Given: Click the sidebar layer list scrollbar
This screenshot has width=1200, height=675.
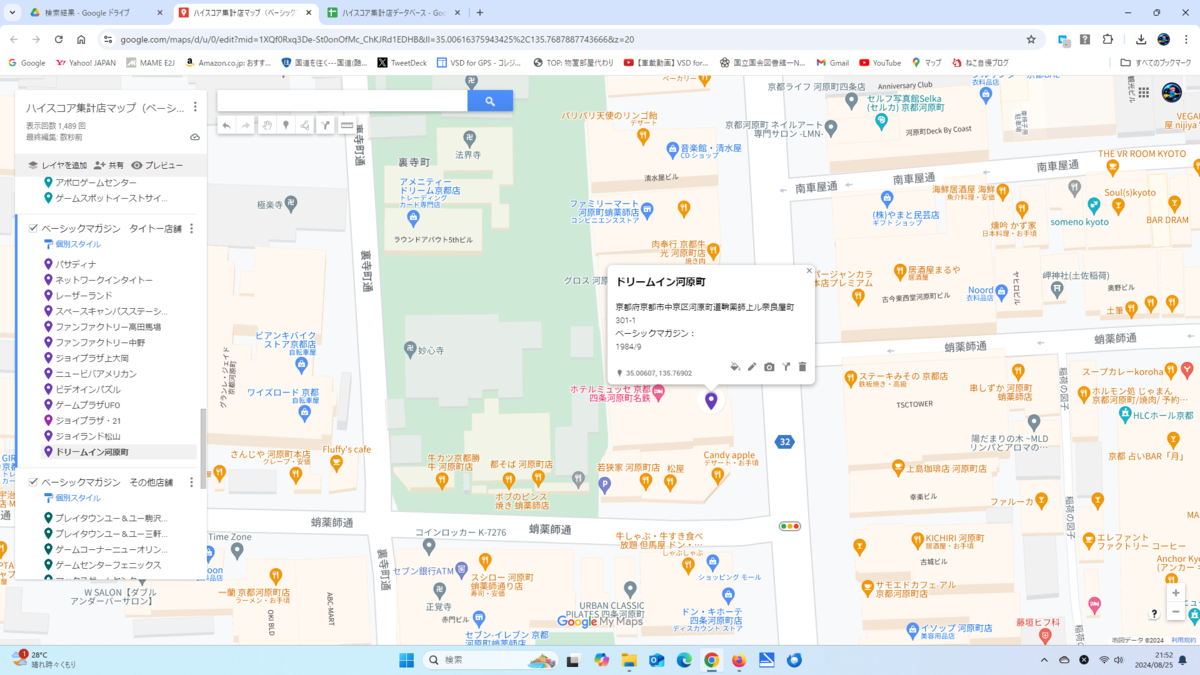Looking at the screenshot, I should pyautogui.click(x=203, y=448).
